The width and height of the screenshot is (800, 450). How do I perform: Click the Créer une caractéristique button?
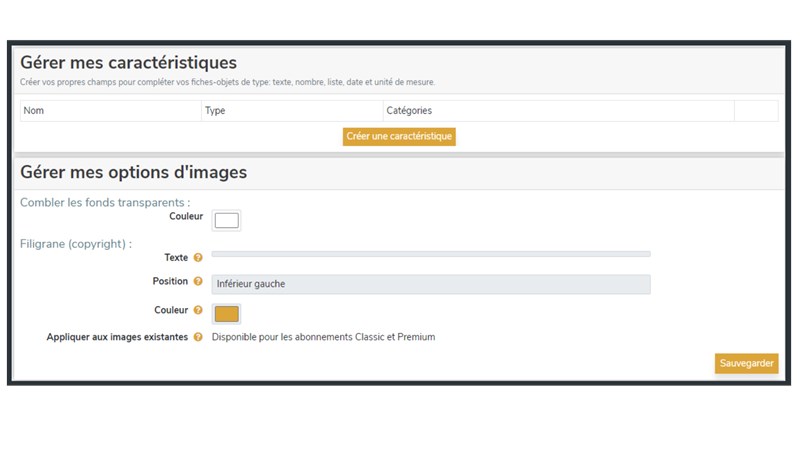[399, 136]
